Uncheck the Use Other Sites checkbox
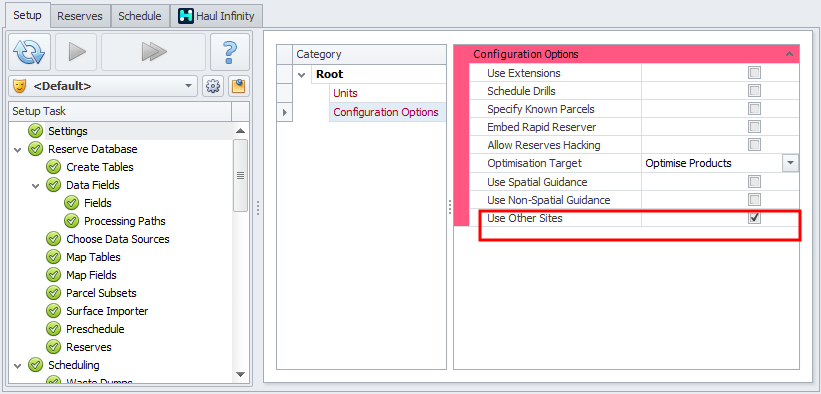This screenshot has width=821, height=394. (x=754, y=218)
